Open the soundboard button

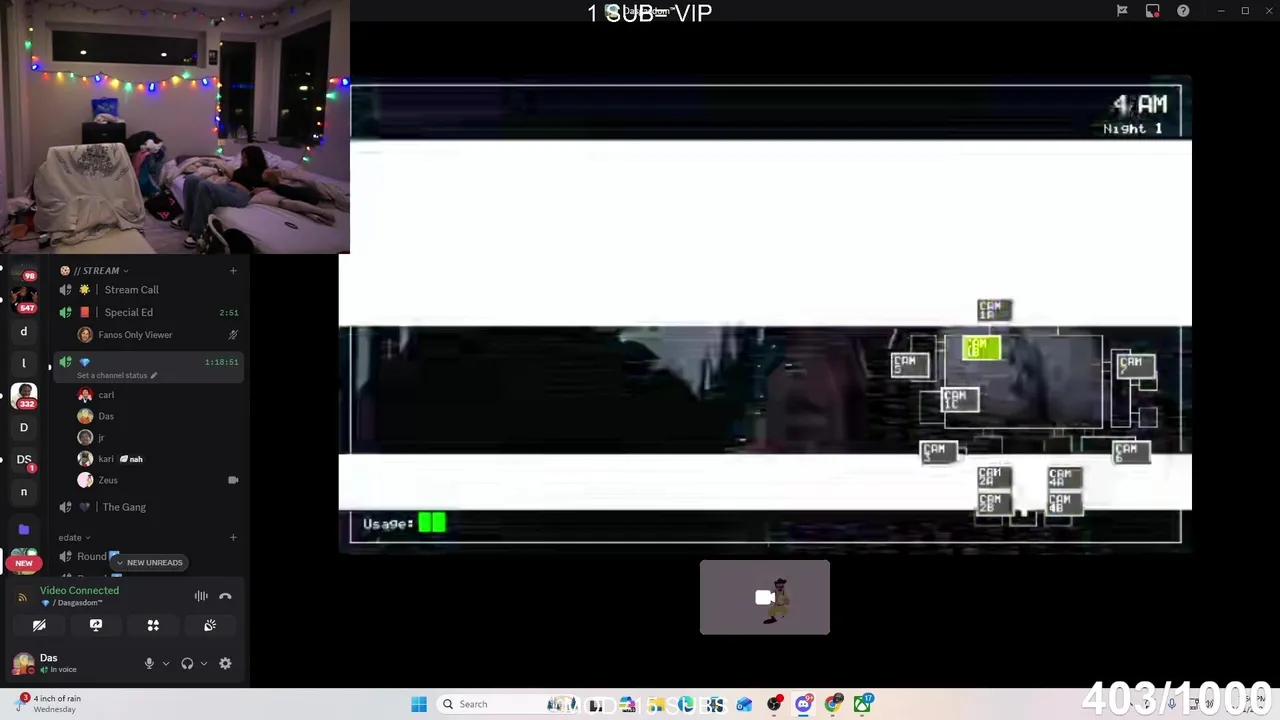tap(210, 625)
